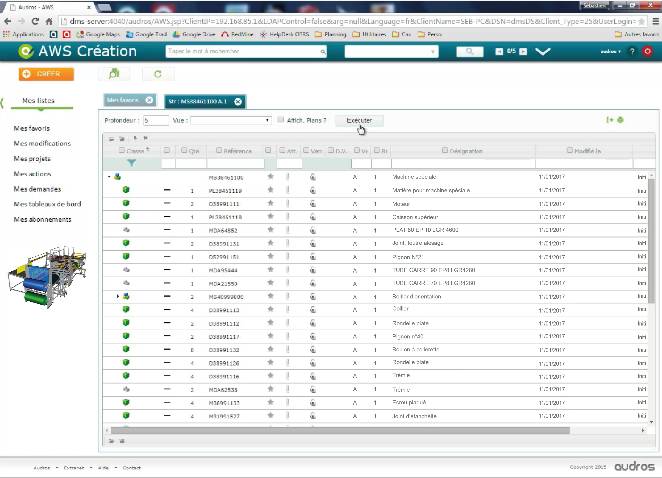The image size is (662, 478).
Task: Switch to the Mes favoris tab
Action: [x=123, y=100]
